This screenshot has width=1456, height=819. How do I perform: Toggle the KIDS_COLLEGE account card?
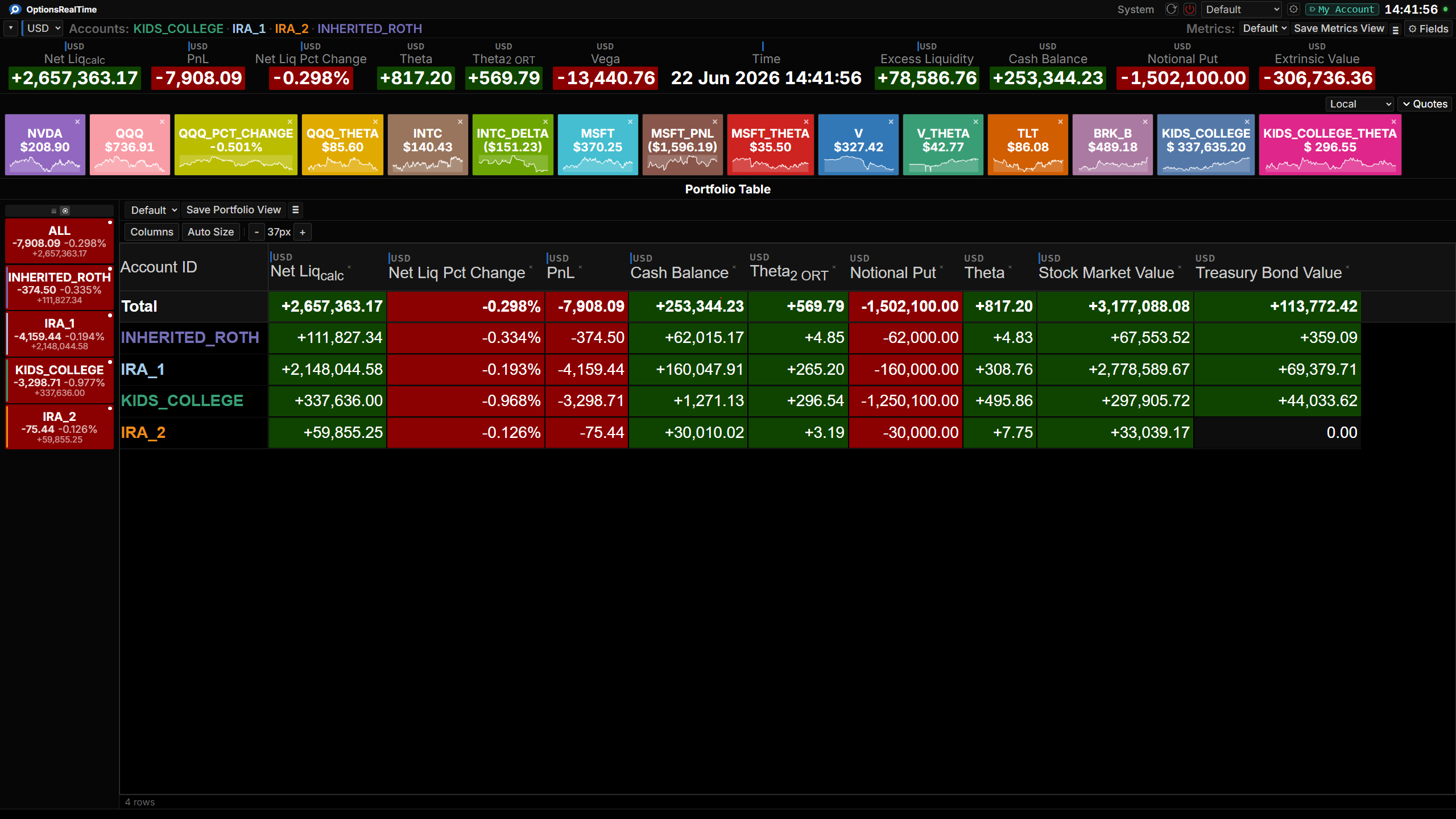click(59, 380)
